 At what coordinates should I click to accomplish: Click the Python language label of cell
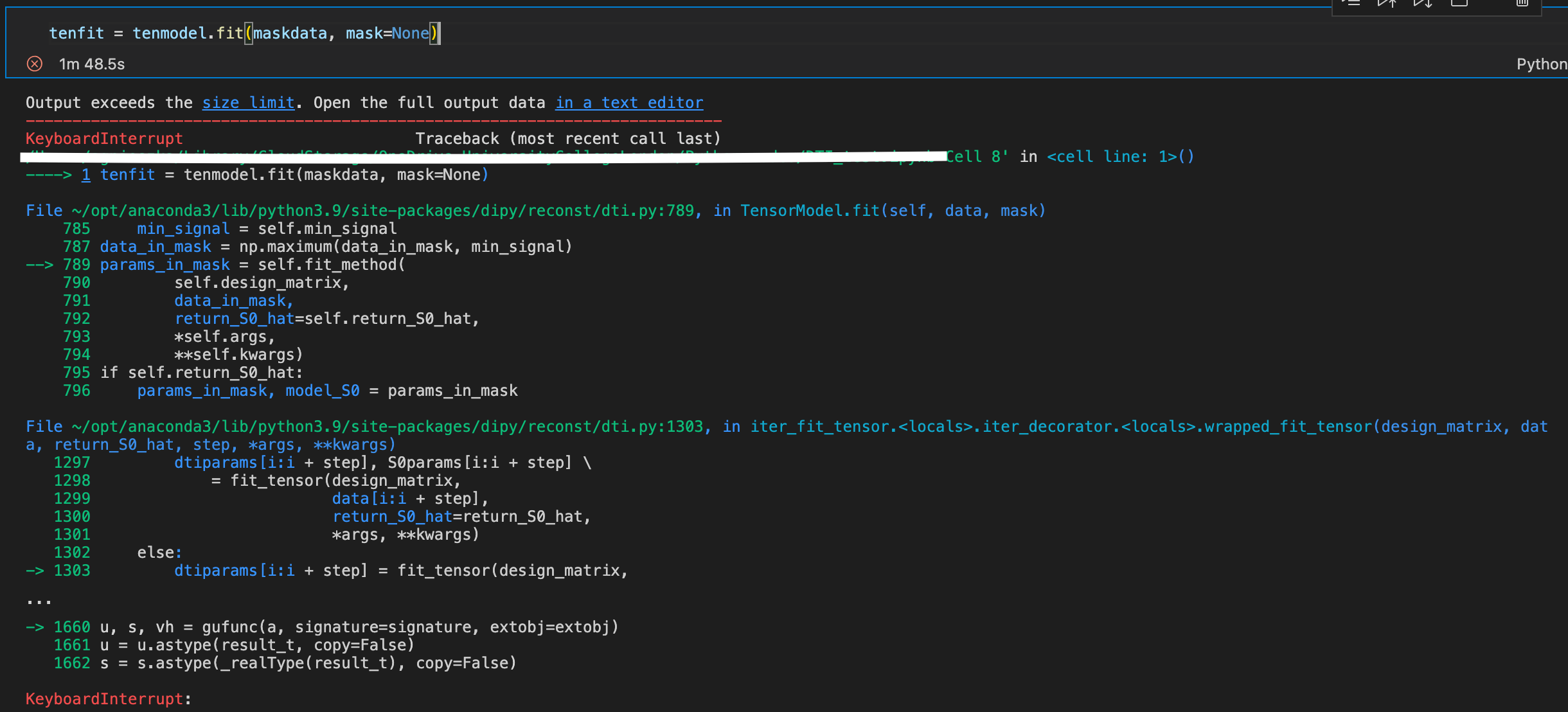click(x=1542, y=64)
